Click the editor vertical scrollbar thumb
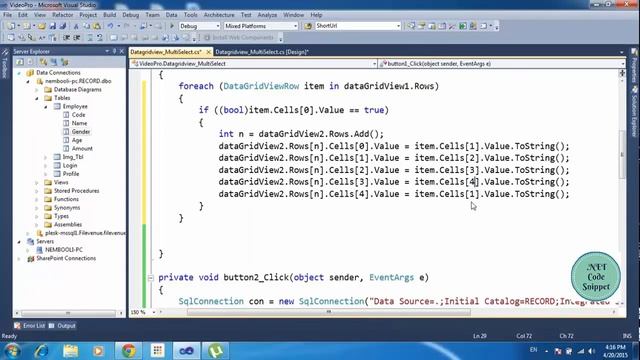640x360 pixels. 622,154
